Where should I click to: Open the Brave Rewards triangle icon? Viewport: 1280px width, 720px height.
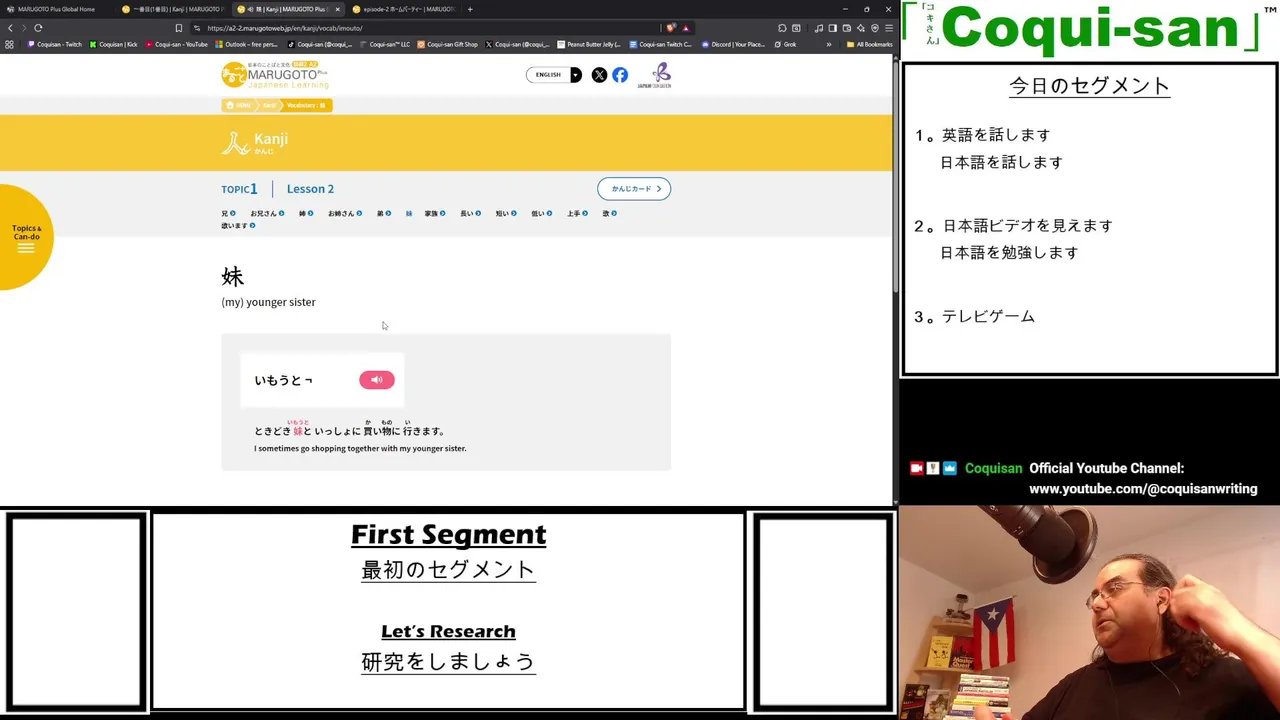(x=686, y=28)
